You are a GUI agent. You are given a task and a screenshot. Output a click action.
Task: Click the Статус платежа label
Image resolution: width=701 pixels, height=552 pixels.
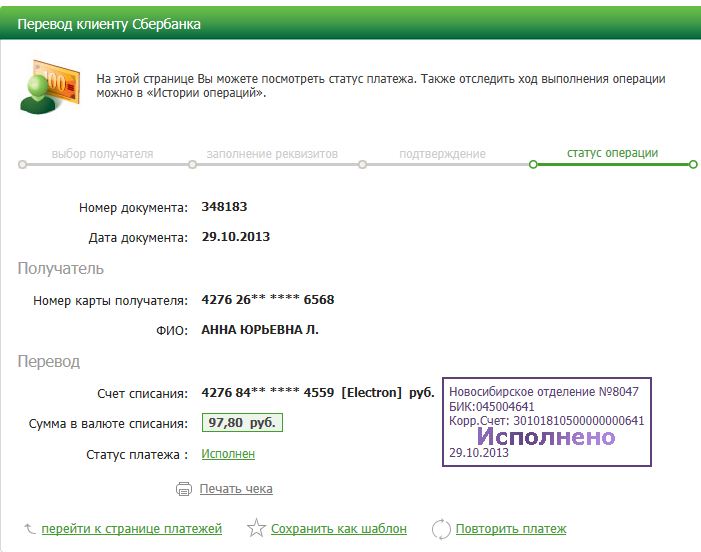pos(137,455)
